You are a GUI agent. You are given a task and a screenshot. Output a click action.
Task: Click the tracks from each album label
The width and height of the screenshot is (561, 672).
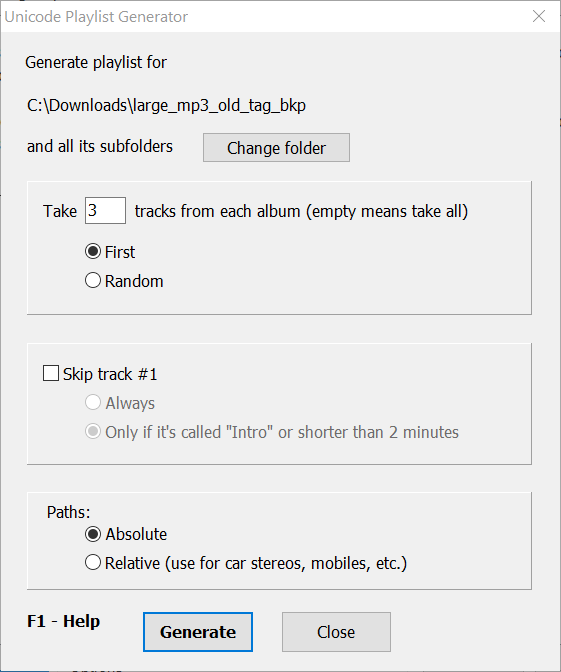tap(301, 211)
